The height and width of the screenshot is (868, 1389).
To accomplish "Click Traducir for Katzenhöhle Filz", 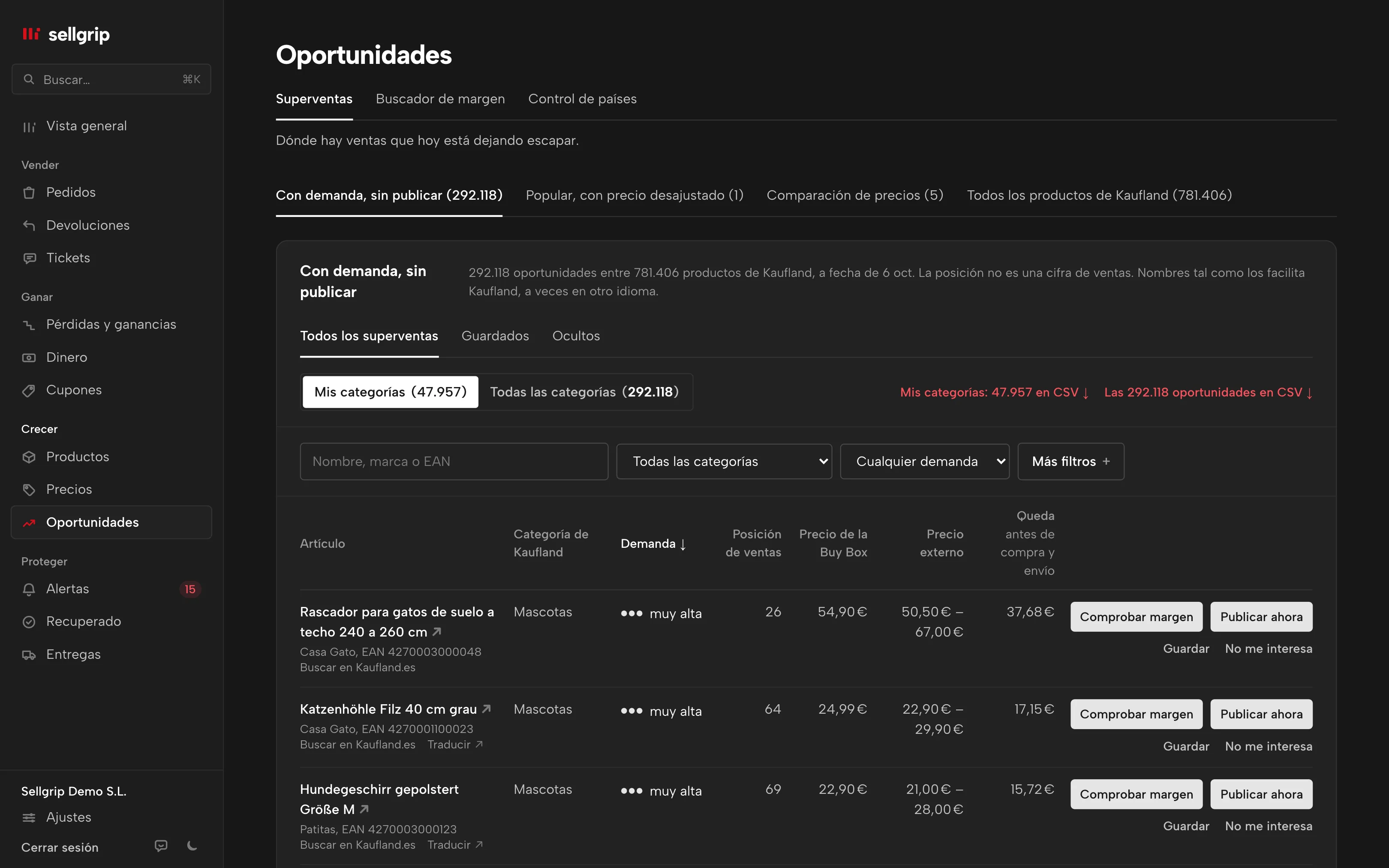I will point(455,745).
